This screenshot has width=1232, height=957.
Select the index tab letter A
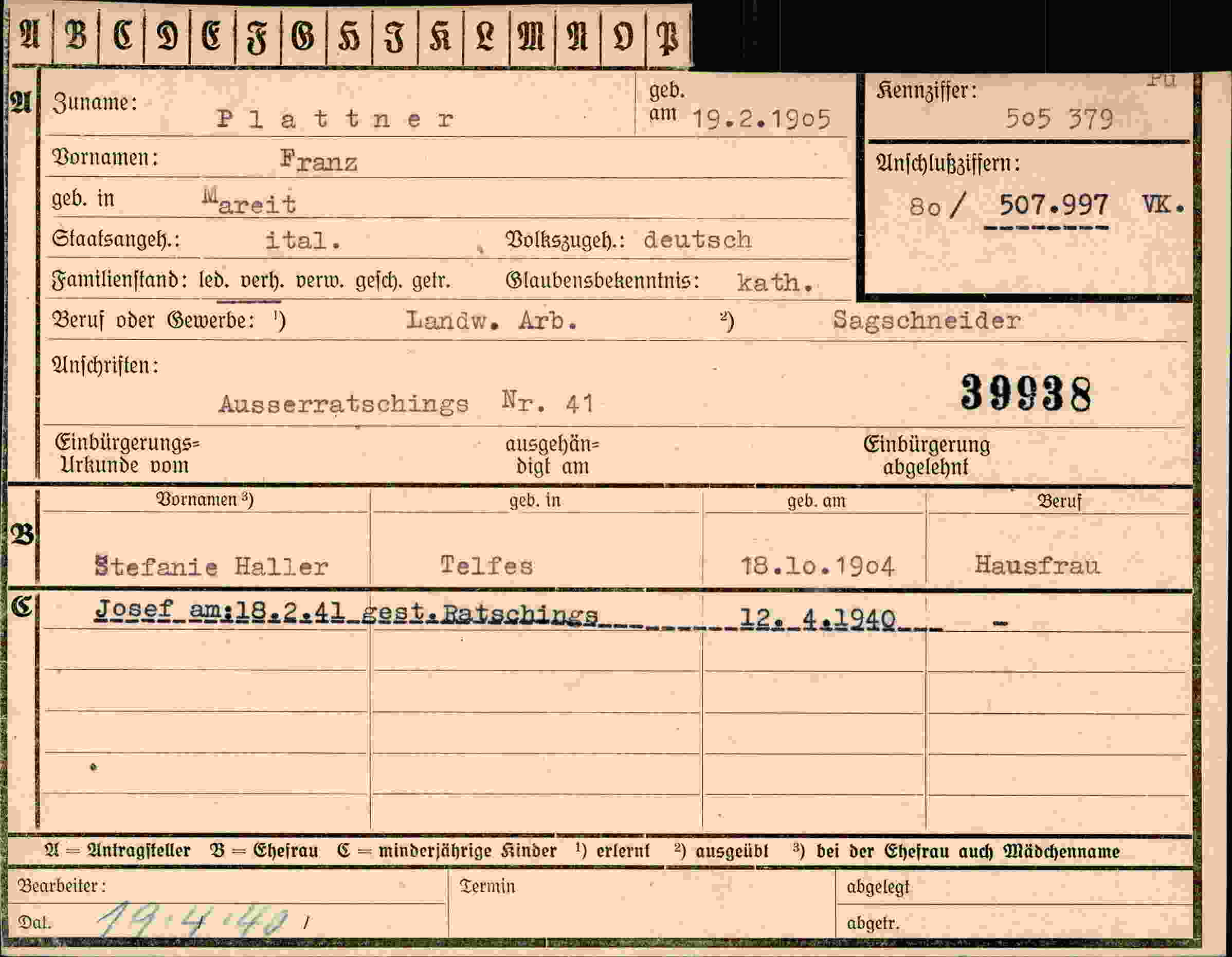click(x=30, y=35)
